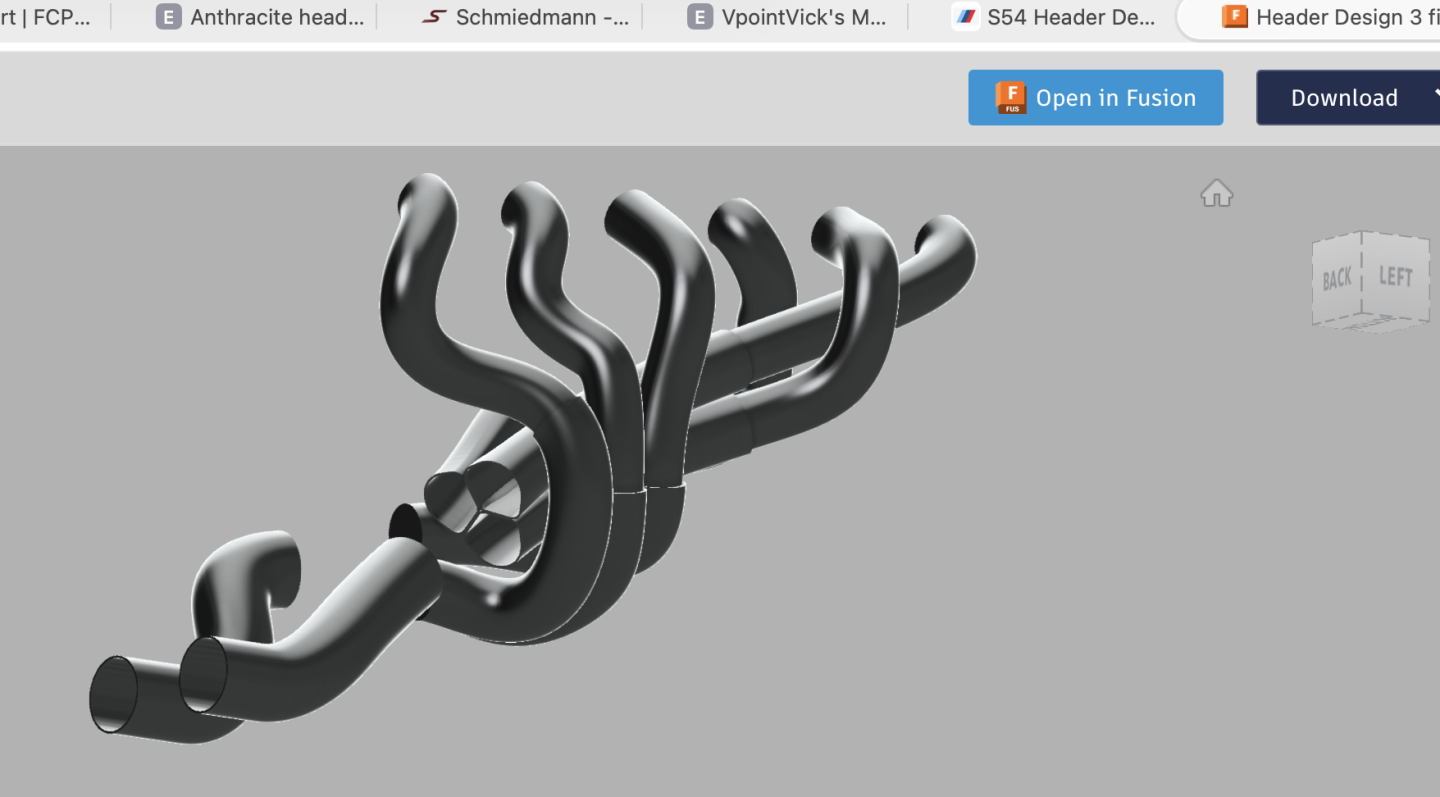Switch to S54 Header De tab
The image size is (1440, 797).
click(x=1056, y=17)
